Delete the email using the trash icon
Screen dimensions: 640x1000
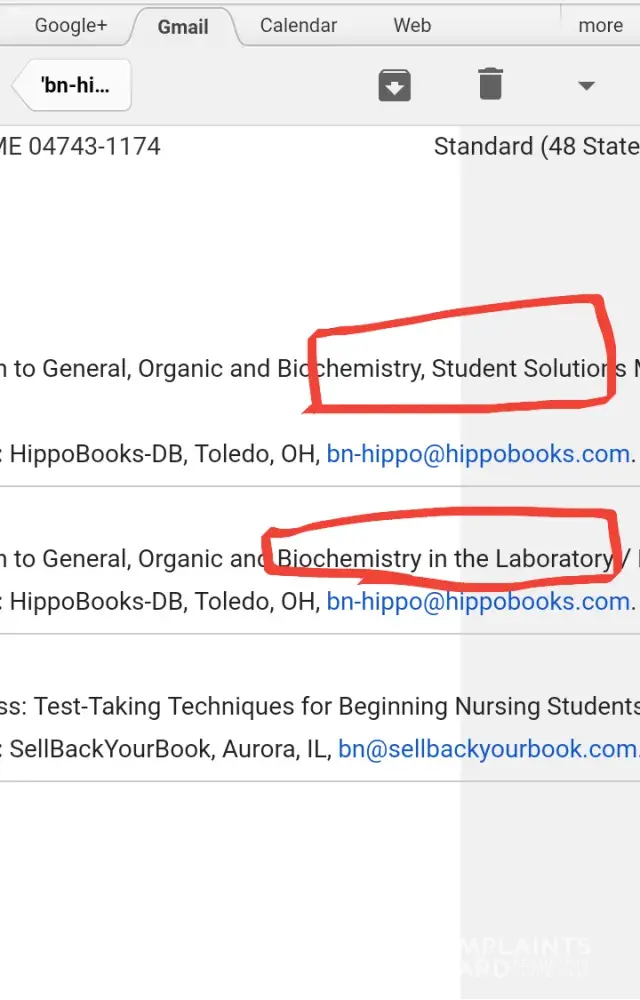coord(490,85)
